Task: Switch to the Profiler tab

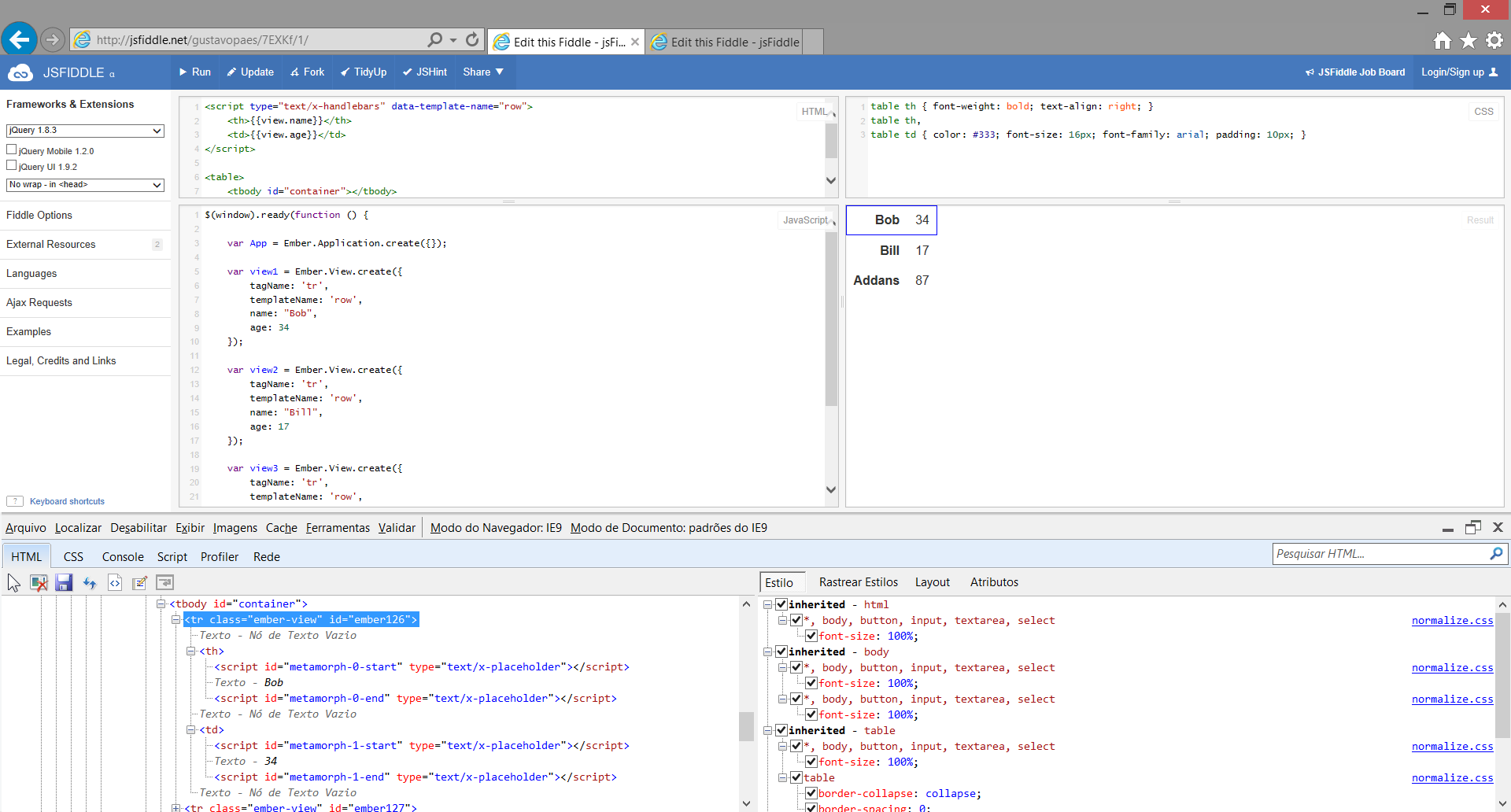Action: [x=220, y=556]
